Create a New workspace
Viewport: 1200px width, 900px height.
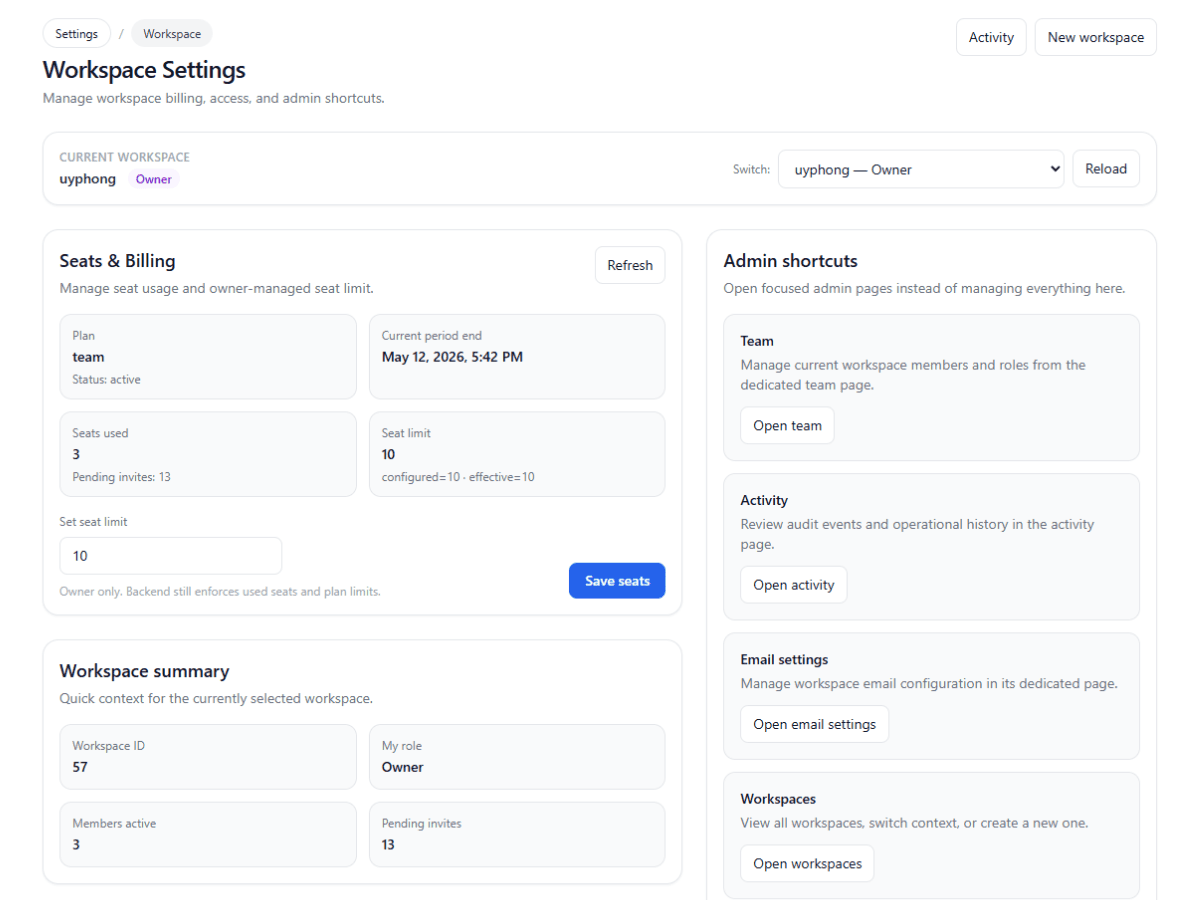[x=1095, y=37]
